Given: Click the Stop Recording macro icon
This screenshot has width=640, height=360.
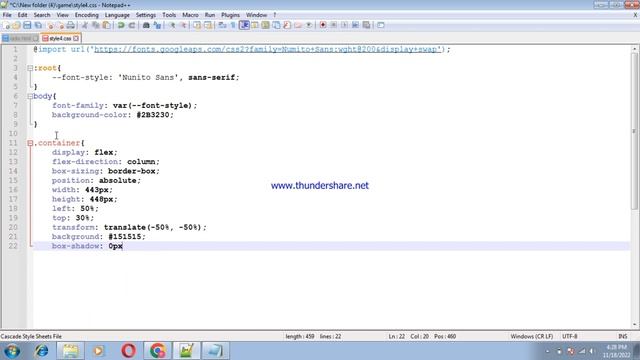Looking at the screenshot, I should 333,25.
